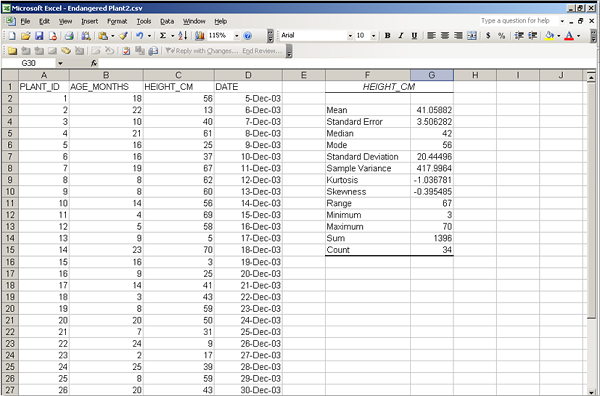The width and height of the screenshot is (600, 396).
Task: Toggle underline formatting
Action: point(414,36)
